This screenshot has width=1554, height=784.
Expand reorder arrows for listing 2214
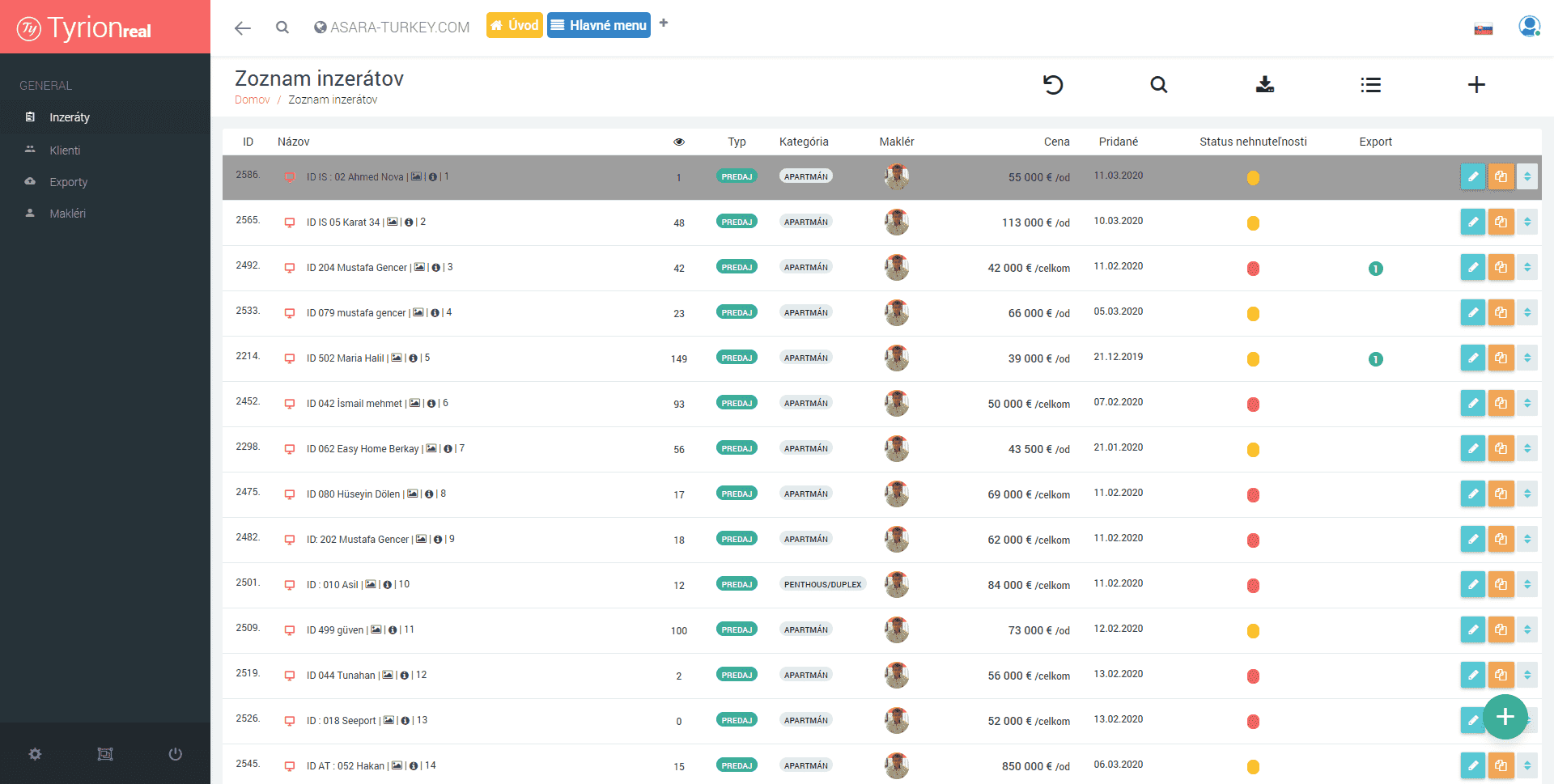[x=1527, y=358]
